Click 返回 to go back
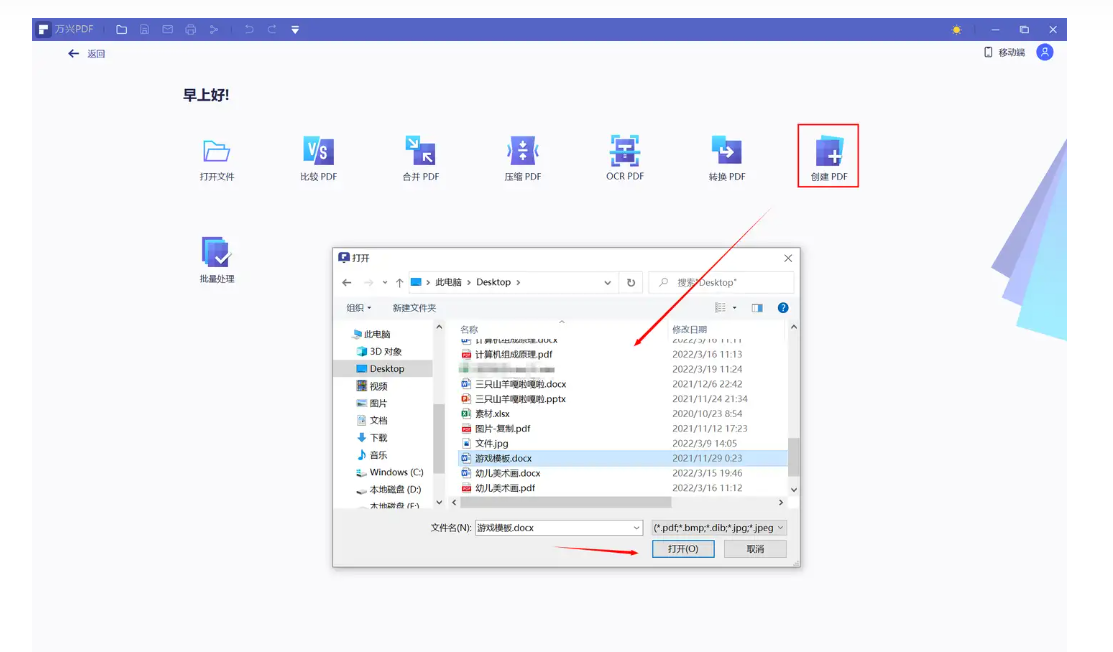Image resolution: width=1113 pixels, height=652 pixels. 86,52
